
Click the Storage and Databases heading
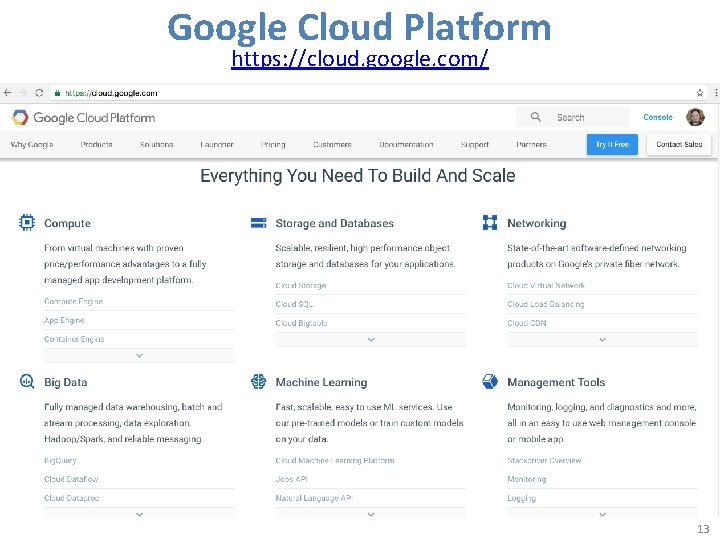[x=335, y=223]
